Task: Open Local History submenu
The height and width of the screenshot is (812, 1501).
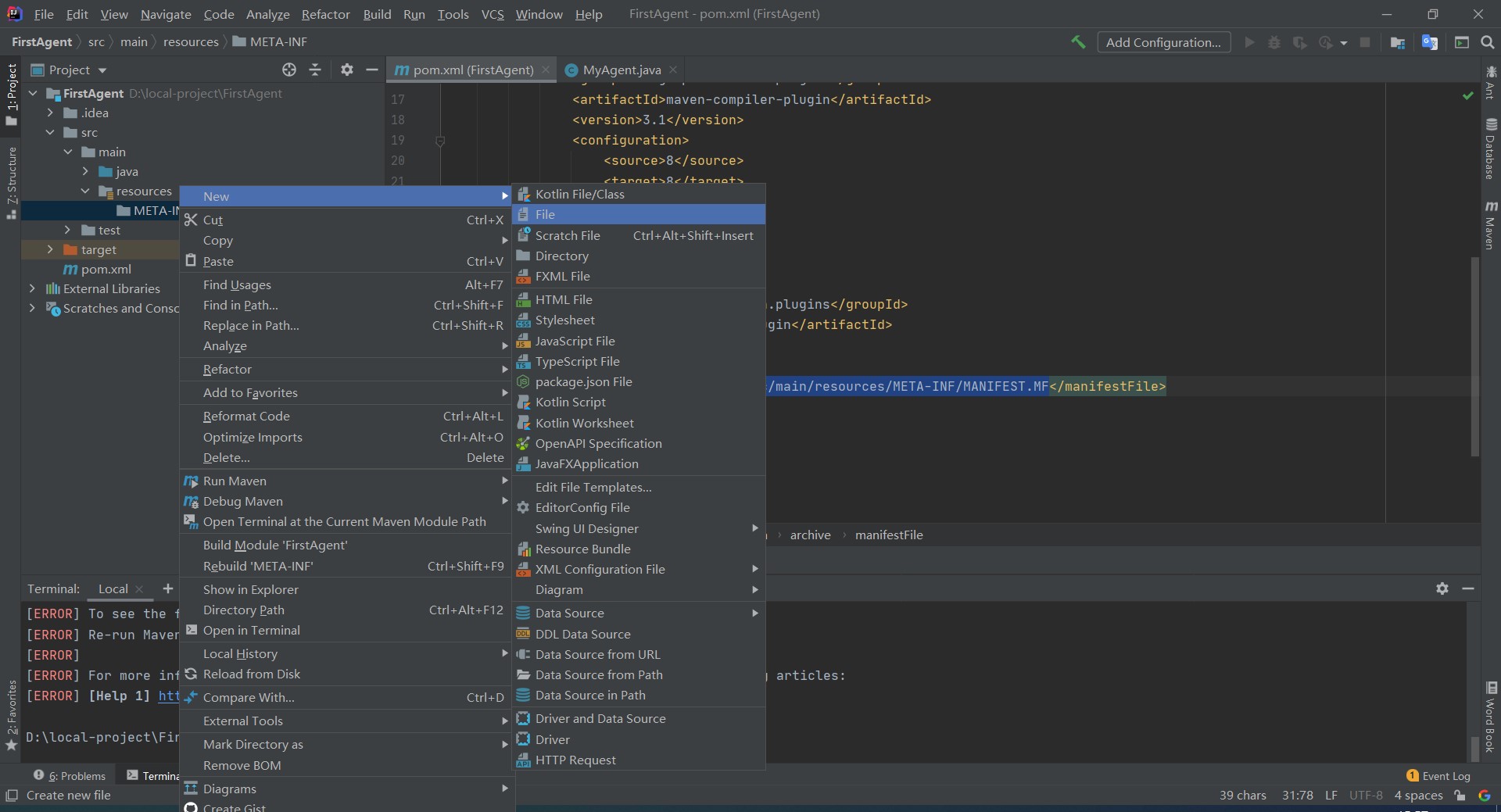Action: [x=346, y=653]
